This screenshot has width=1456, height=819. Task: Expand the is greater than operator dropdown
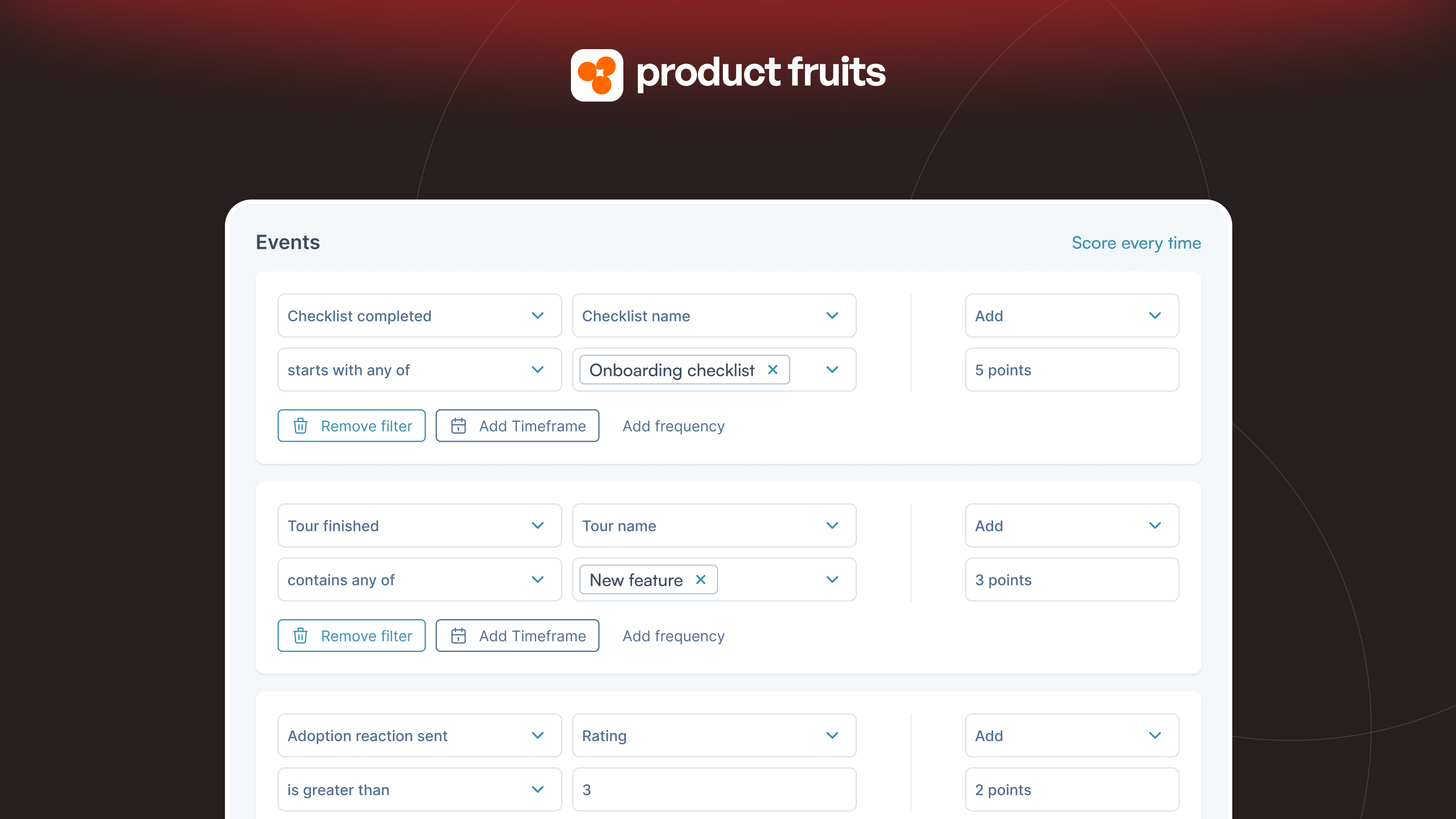(x=537, y=790)
